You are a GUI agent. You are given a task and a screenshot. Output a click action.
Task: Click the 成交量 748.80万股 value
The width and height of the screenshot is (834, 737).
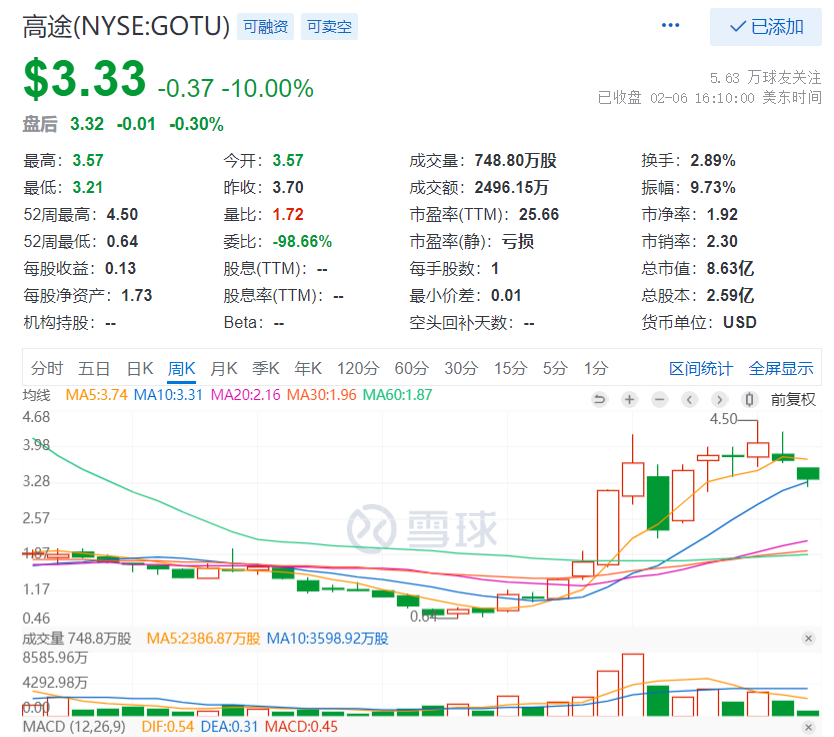coord(515,160)
